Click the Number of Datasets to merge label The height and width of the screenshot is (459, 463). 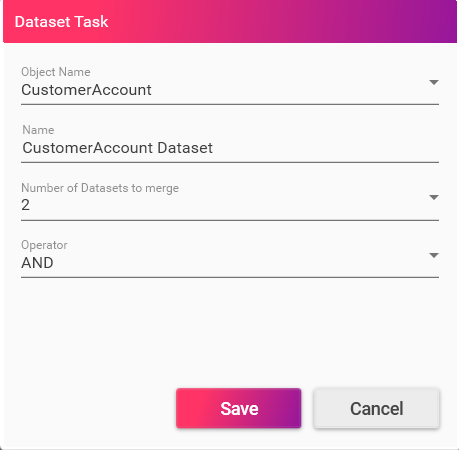pos(100,188)
